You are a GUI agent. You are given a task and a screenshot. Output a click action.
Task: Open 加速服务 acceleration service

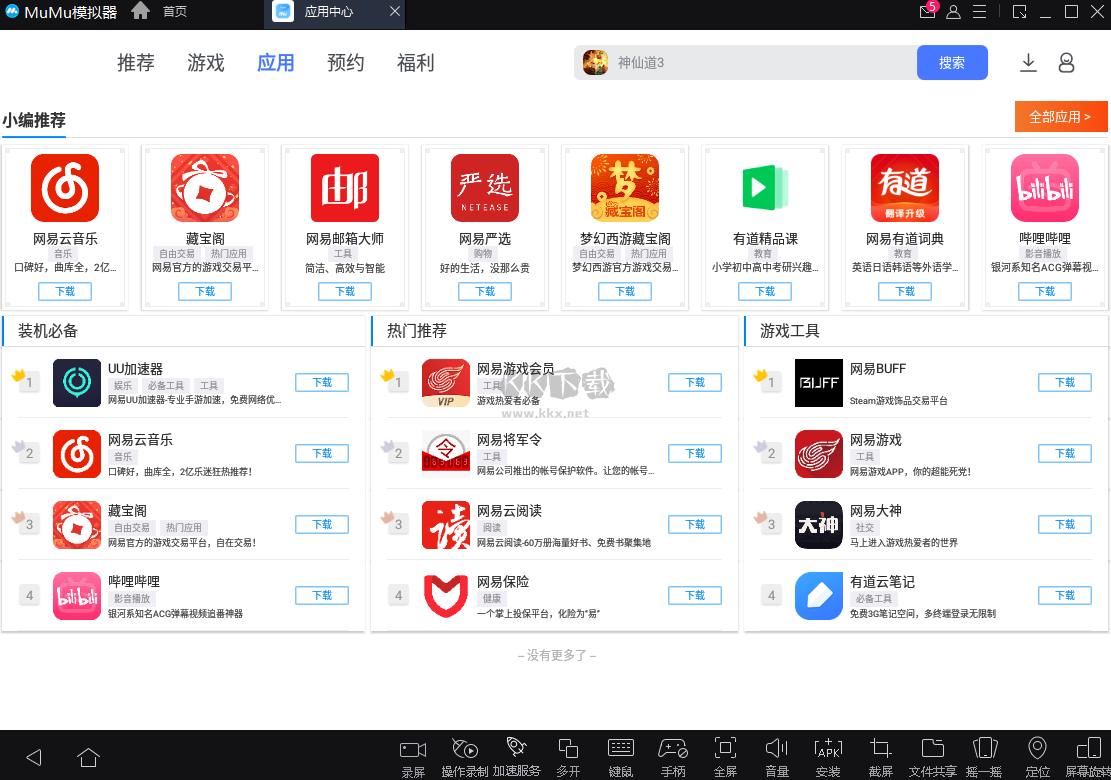[517, 755]
